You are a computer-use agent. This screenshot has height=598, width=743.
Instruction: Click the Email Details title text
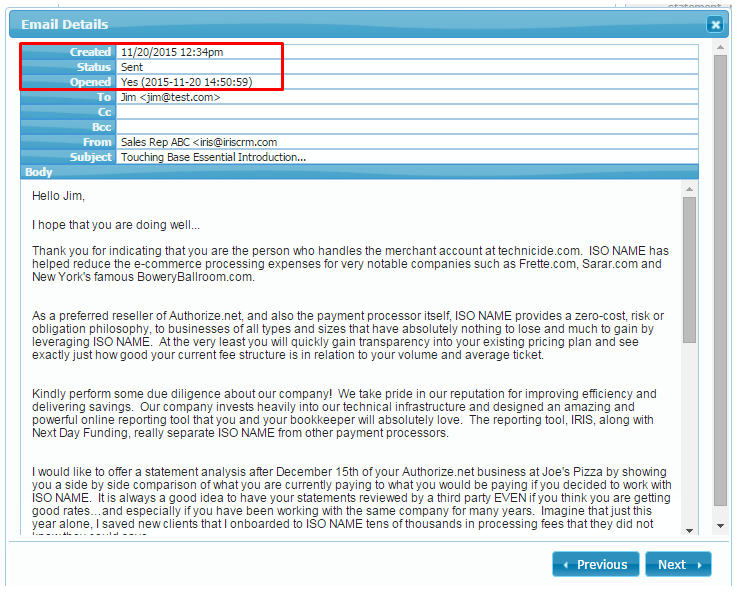(x=64, y=24)
